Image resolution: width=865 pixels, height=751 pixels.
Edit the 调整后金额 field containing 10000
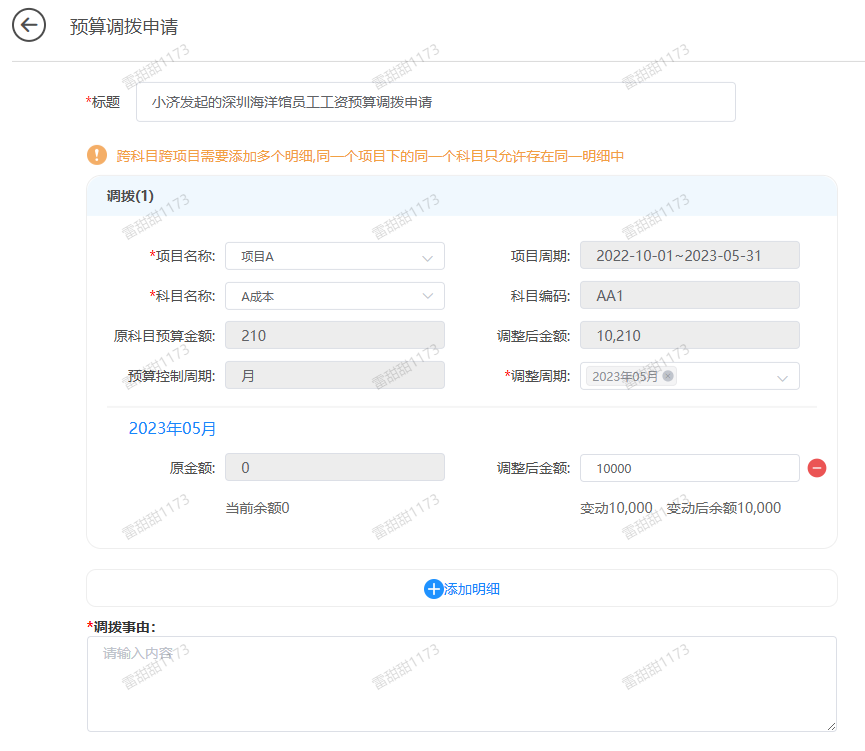690,468
